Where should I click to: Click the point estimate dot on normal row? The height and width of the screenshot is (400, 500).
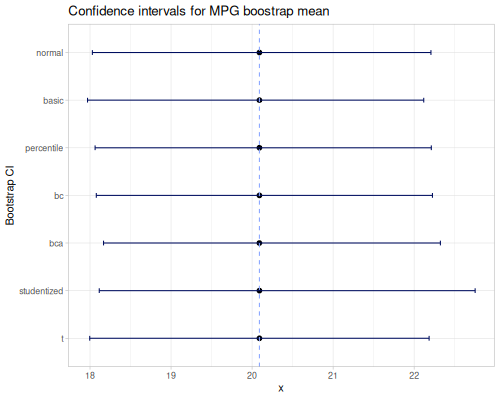[x=259, y=53]
